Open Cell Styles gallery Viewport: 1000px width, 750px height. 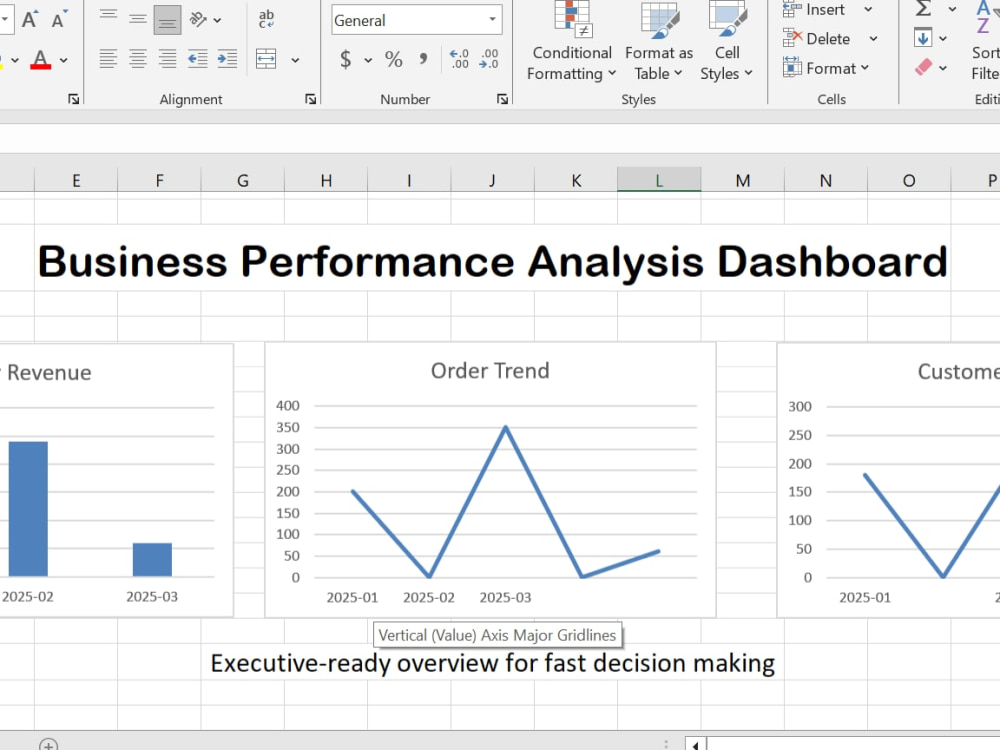(x=726, y=42)
